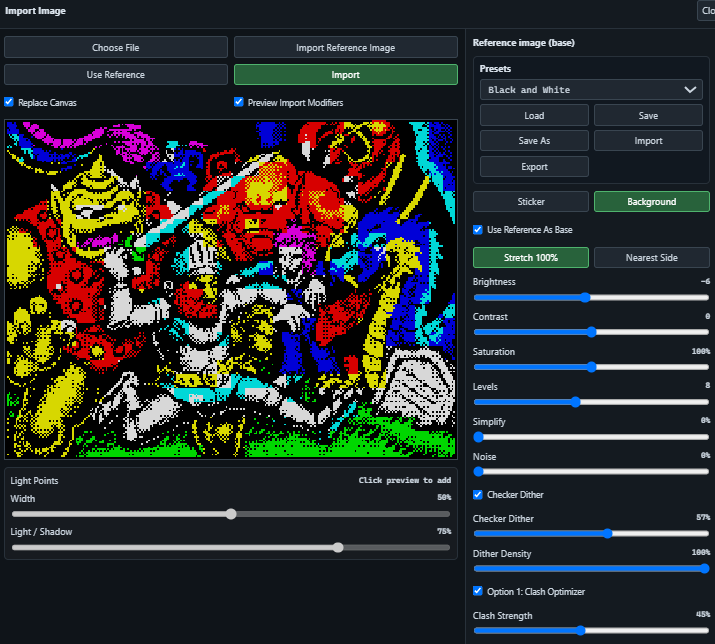Click the preset Load button
The height and width of the screenshot is (644, 715).
pos(534,115)
